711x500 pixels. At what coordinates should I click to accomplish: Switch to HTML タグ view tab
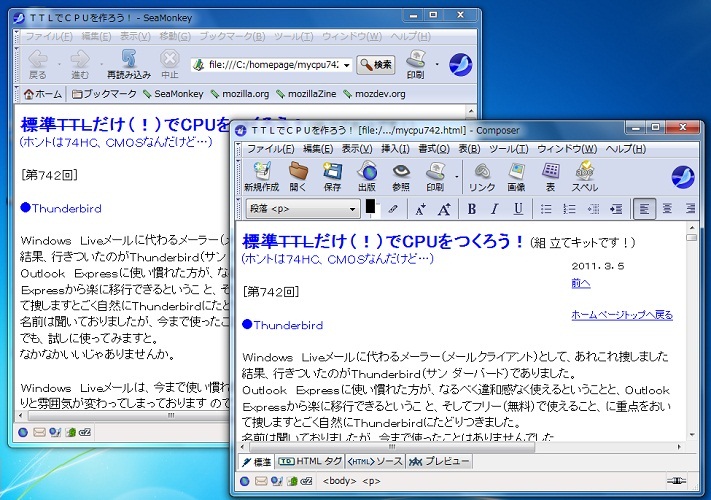point(310,461)
